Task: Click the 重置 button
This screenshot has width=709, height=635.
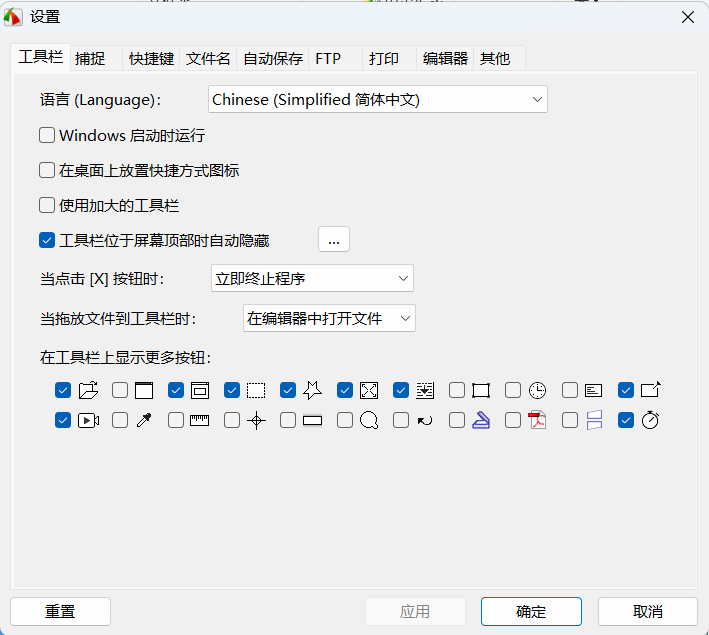Action: point(60,611)
